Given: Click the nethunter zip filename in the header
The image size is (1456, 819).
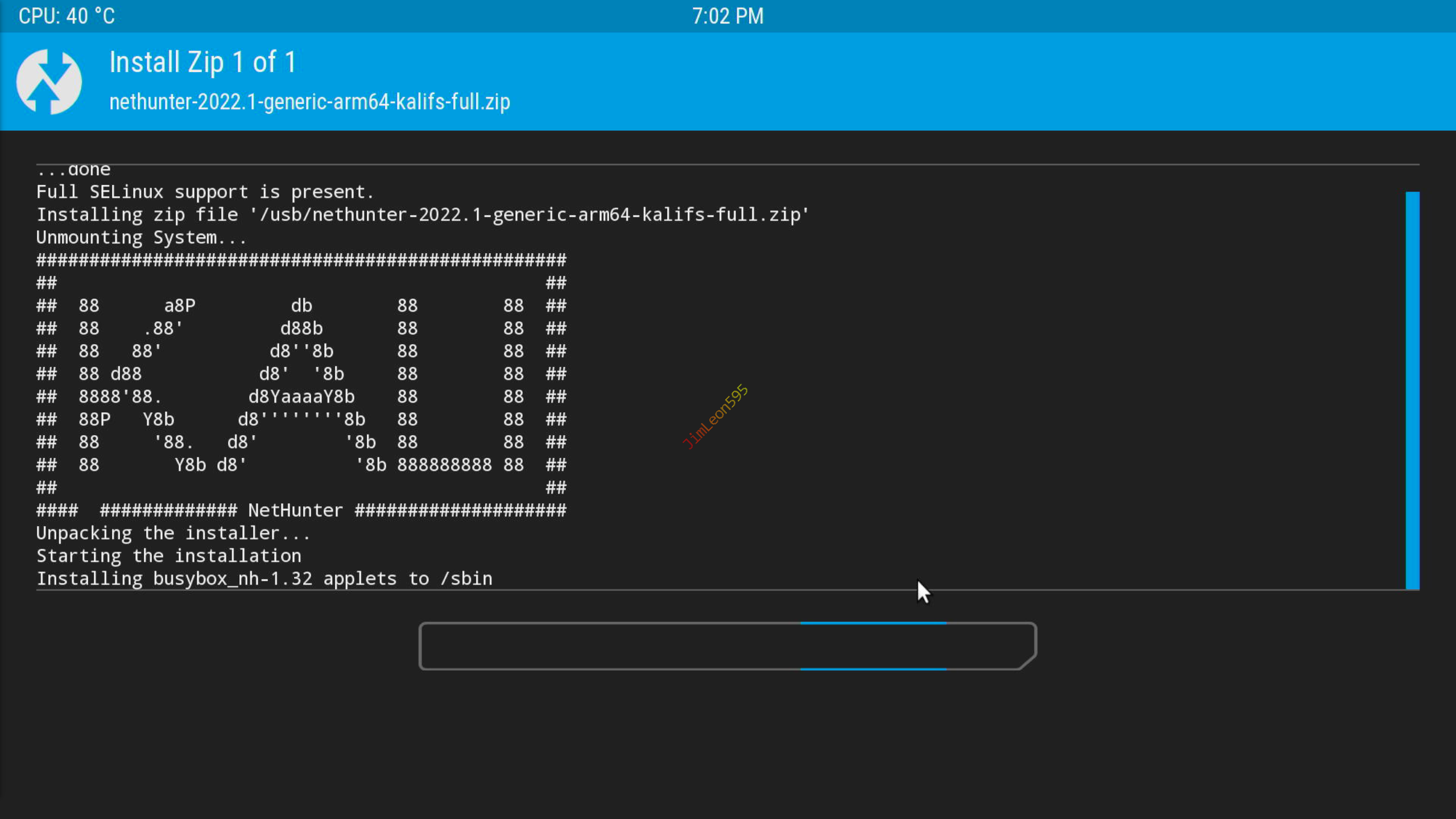Looking at the screenshot, I should pyautogui.click(x=309, y=102).
